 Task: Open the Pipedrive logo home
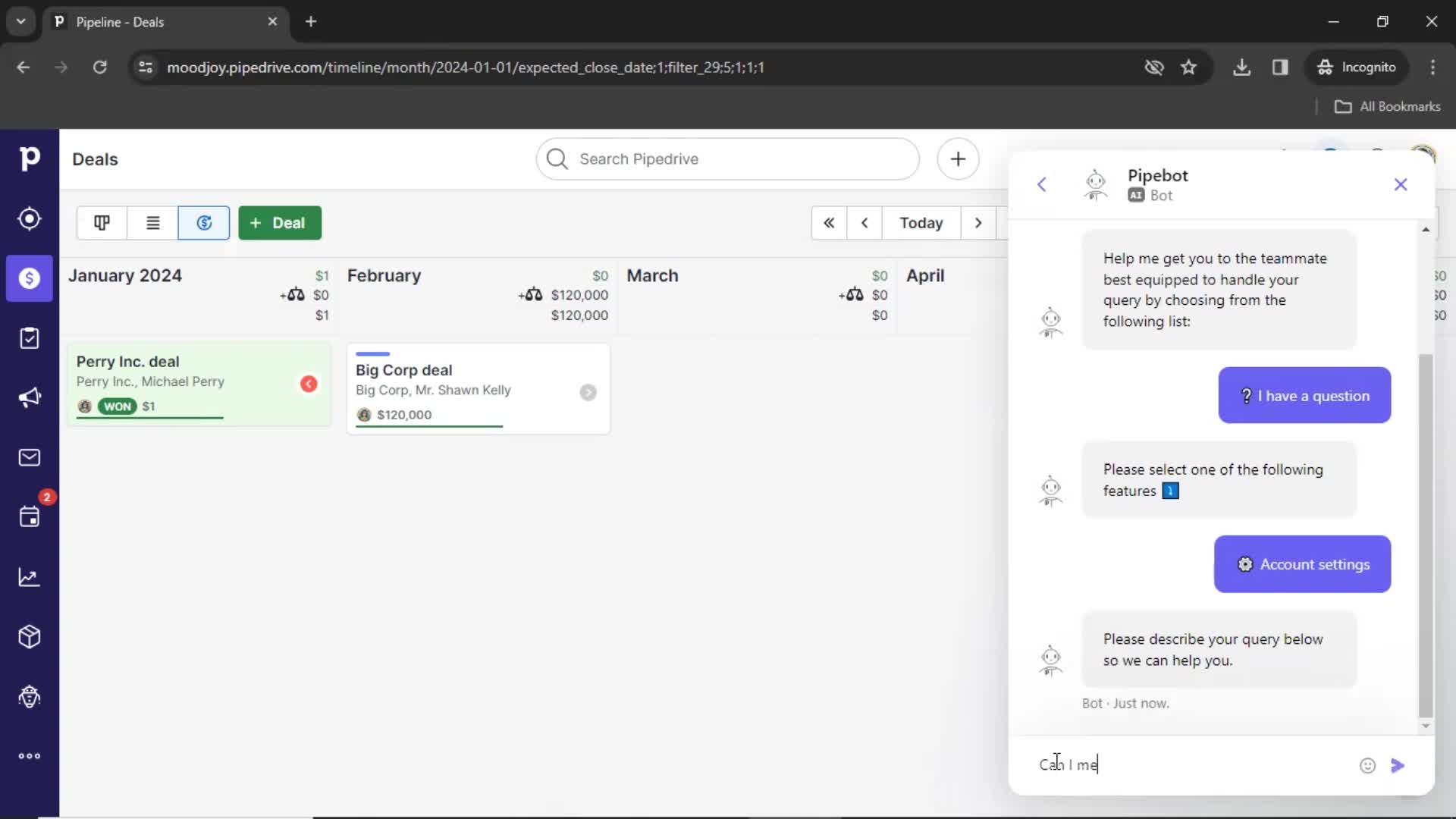tap(29, 158)
